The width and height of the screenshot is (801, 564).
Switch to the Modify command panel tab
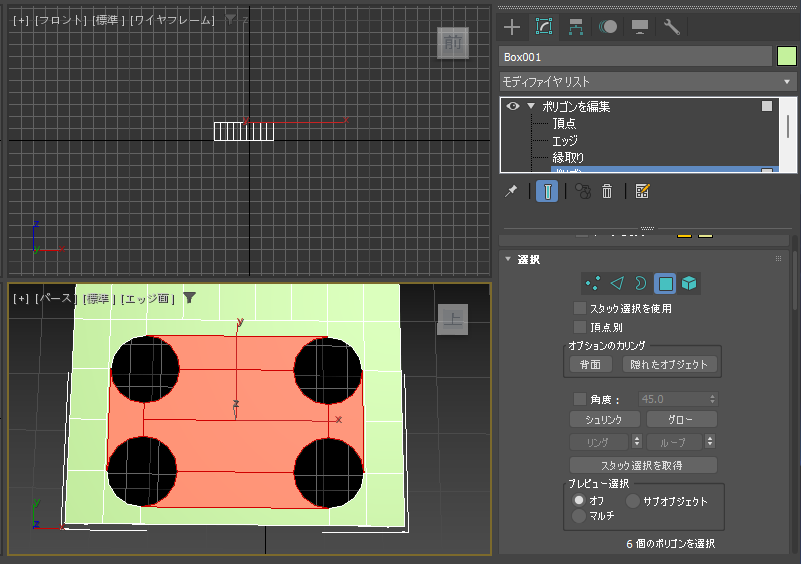544,27
